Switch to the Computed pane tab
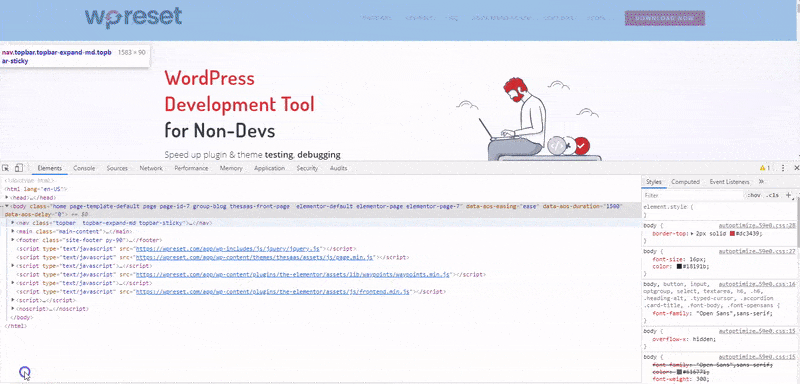The height and width of the screenshot is (384, 800). [x=685, y=182]
